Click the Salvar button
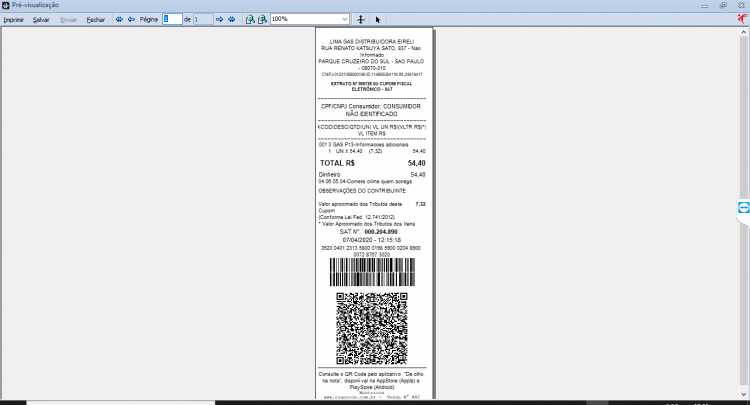Screen dimensions: 750x405 pos(41,20)
